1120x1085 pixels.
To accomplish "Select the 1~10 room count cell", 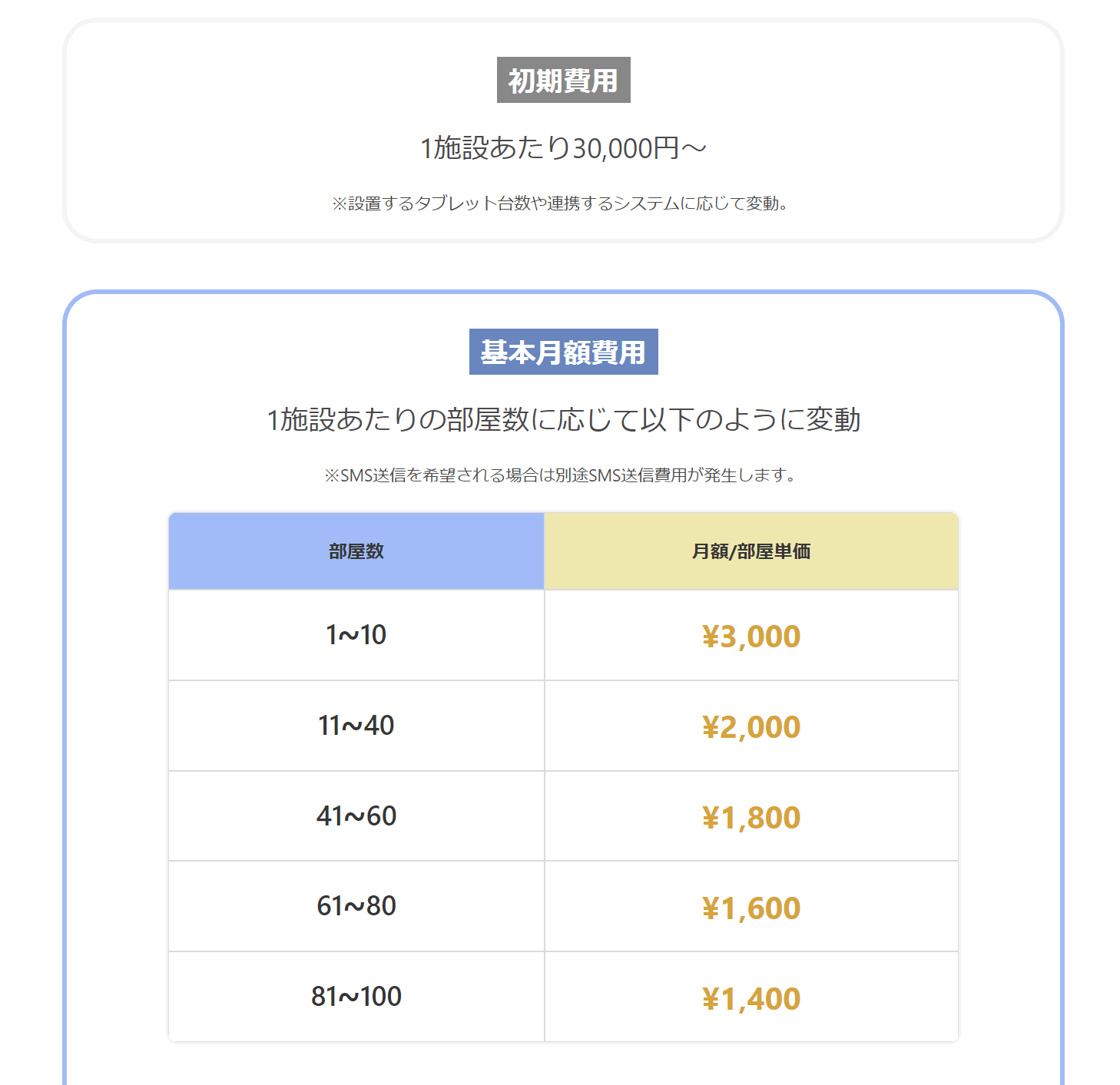I will [x=356, y=635].
